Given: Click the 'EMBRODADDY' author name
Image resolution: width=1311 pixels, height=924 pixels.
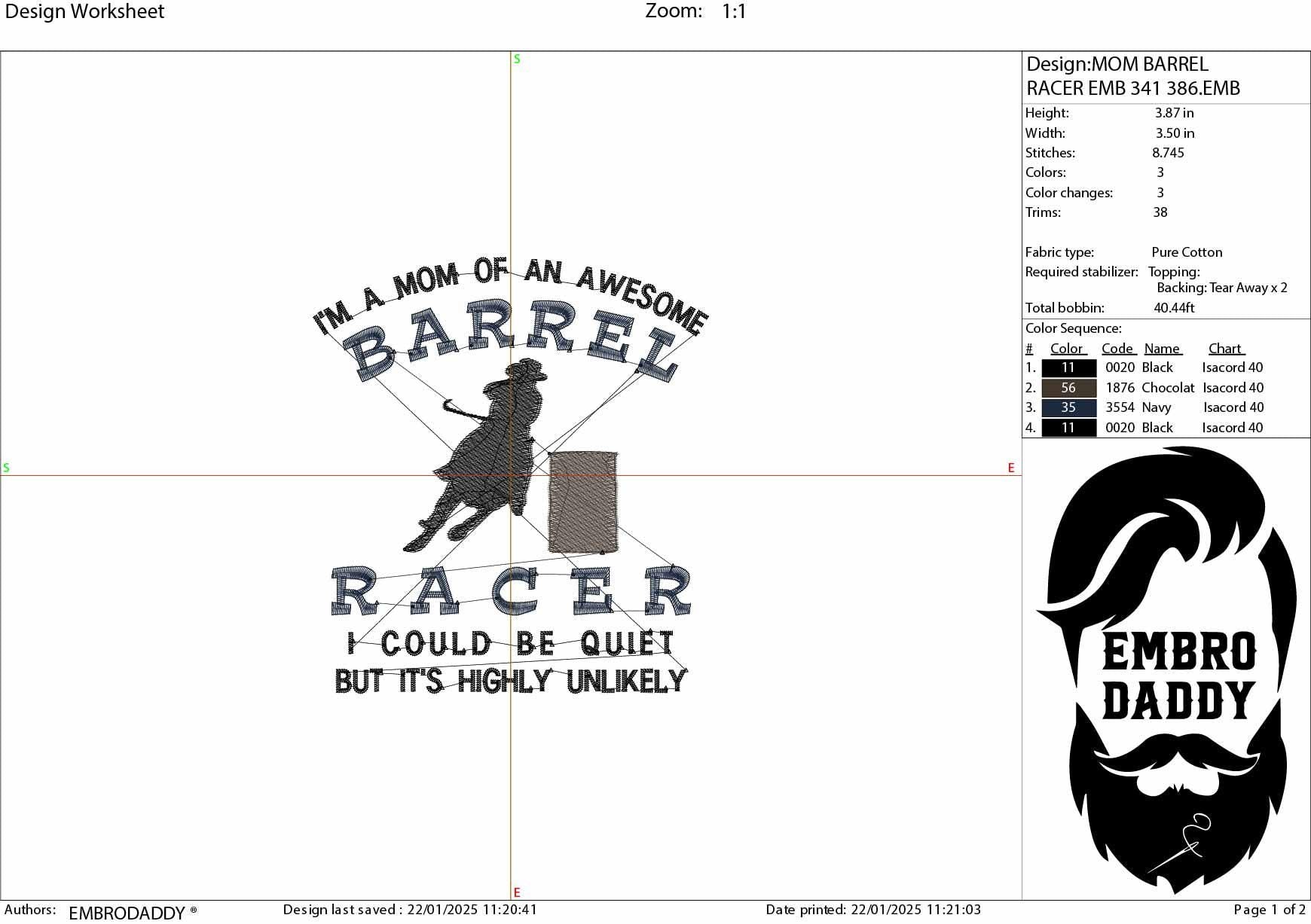Looking at the screenshot, I should tap(127, 913).
